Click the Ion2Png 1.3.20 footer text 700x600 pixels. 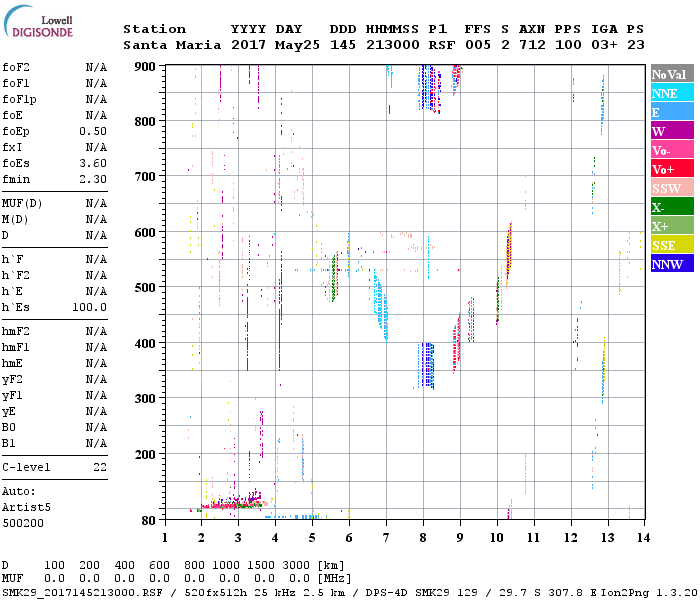[x=649, y=592]
